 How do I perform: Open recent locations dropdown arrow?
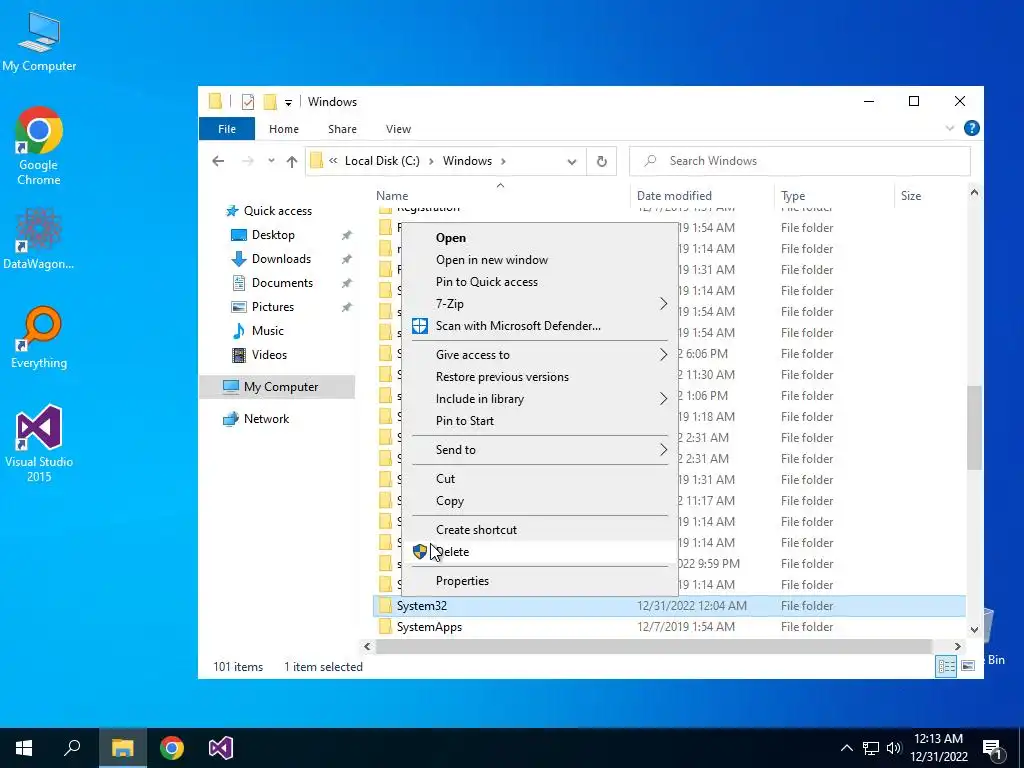[x=271, y=161]
